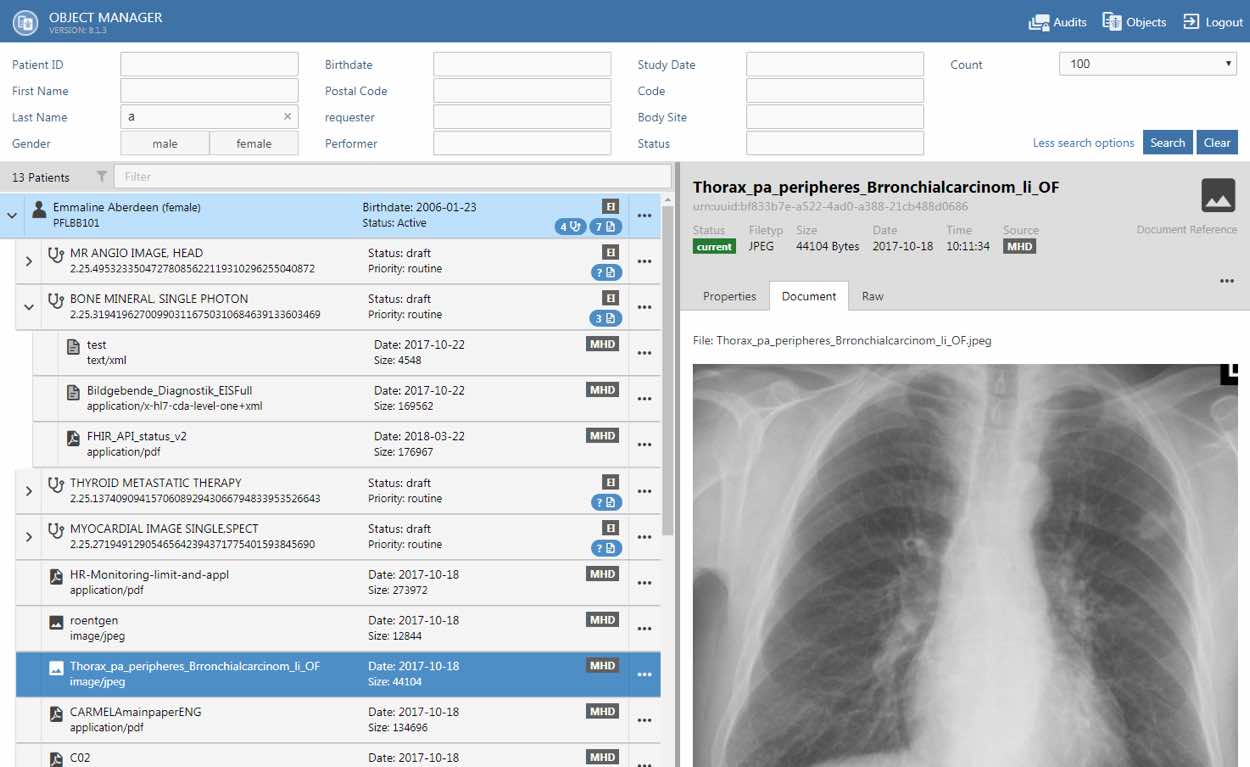Click the Logout icon
1250x767 pixels.
click(x=1191, y=22)
